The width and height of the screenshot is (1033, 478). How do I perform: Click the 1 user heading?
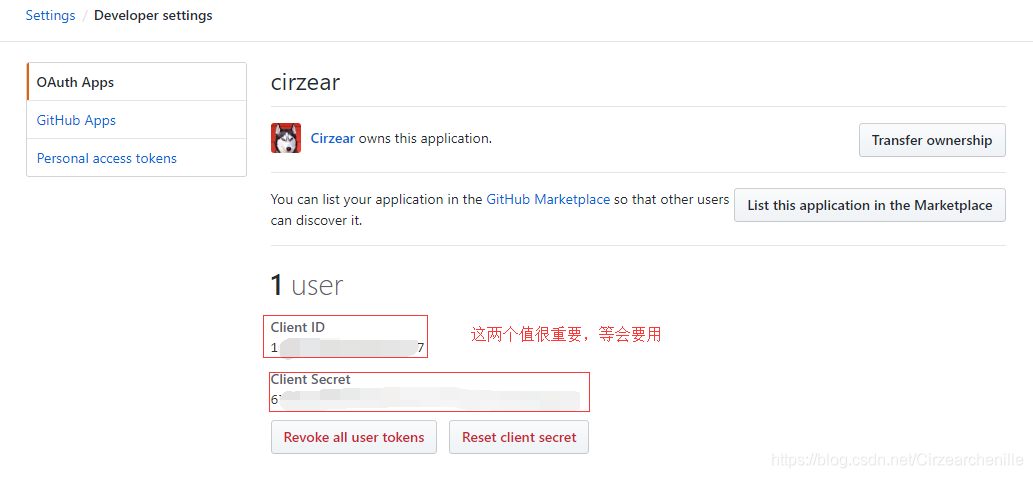click(307, 286)
